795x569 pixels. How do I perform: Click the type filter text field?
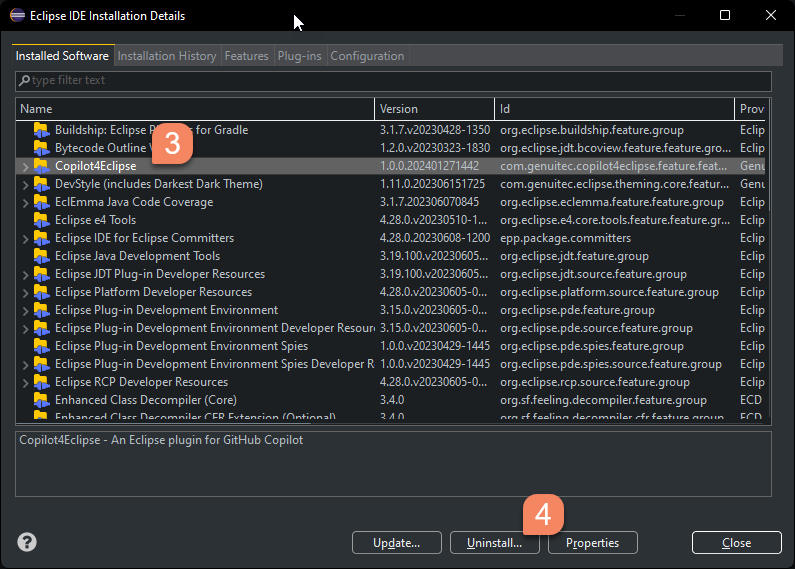click(393, 81)
